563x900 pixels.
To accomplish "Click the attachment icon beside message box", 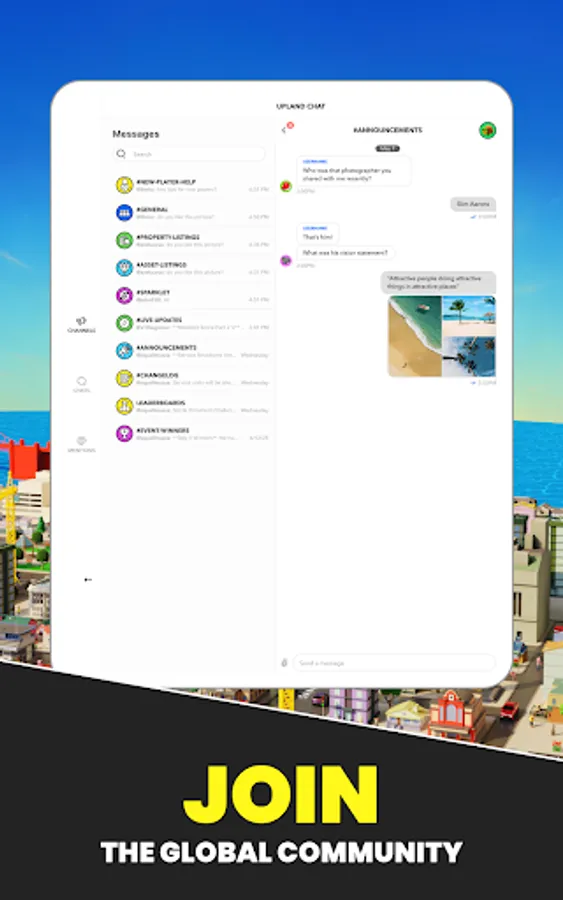I will pyautogui.click(x=284, y=663).
